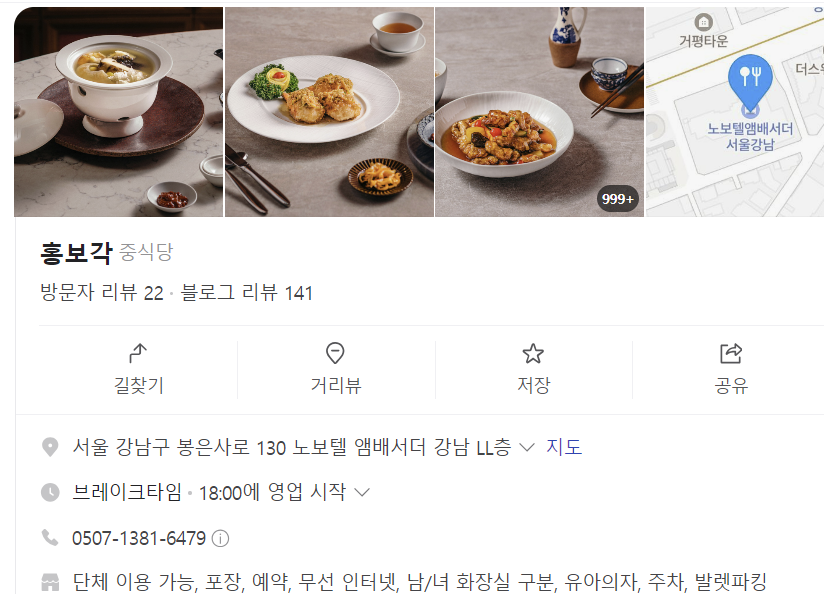This screenshot has height=594, width=824.
Task: Open the soup dish photo thumbnail
Action: pos(118,111)
